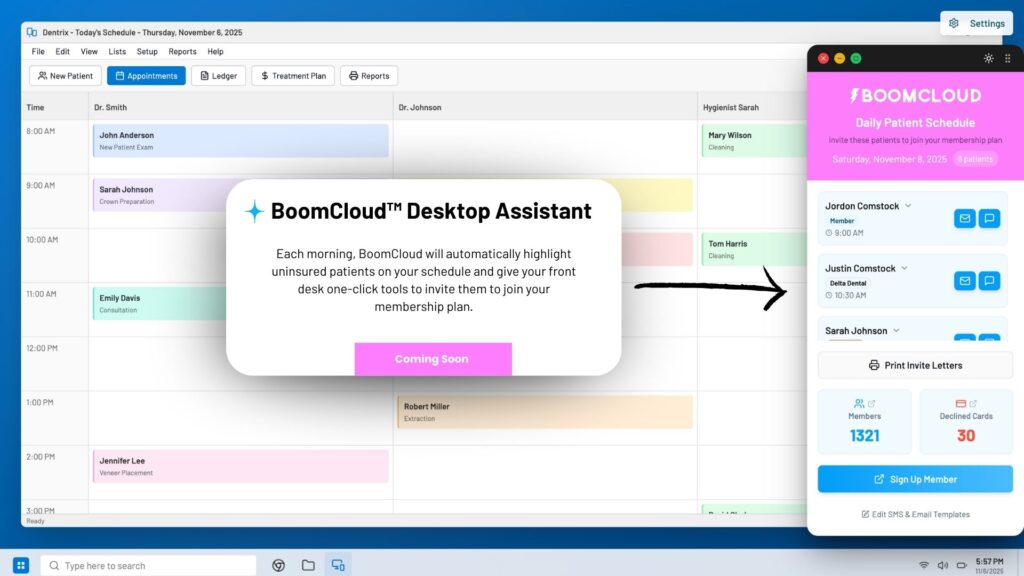Expand Sarah Johnson card chevron
The height and width of the screenshot is (576, 1024).
coord(896,330)
